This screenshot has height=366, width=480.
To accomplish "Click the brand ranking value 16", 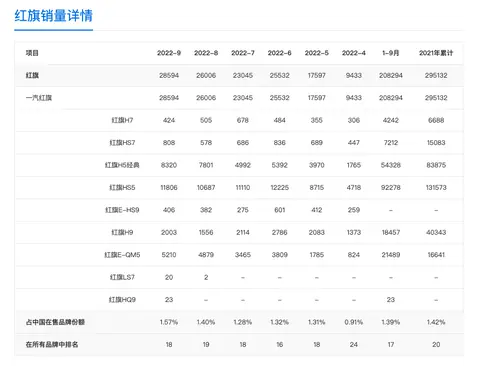I will [x=279, y=344].
